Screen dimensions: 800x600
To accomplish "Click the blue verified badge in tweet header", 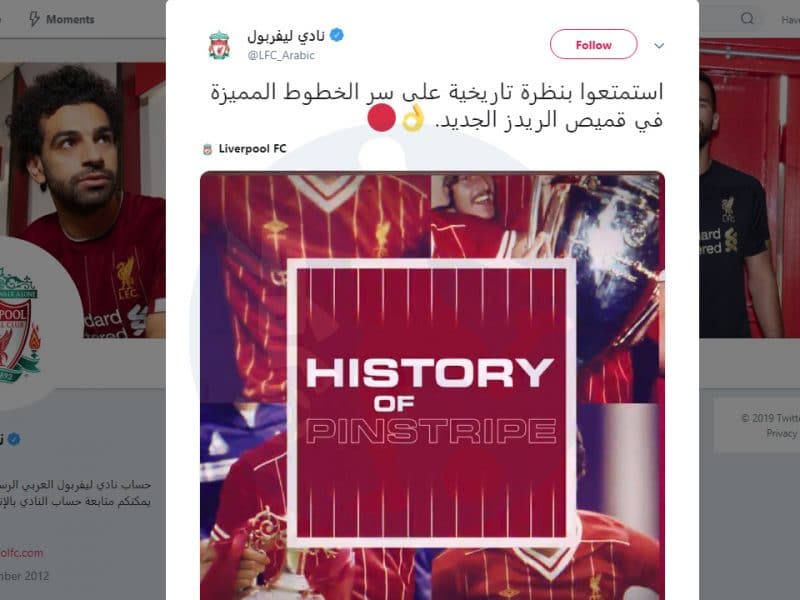I will coord(337,35).
